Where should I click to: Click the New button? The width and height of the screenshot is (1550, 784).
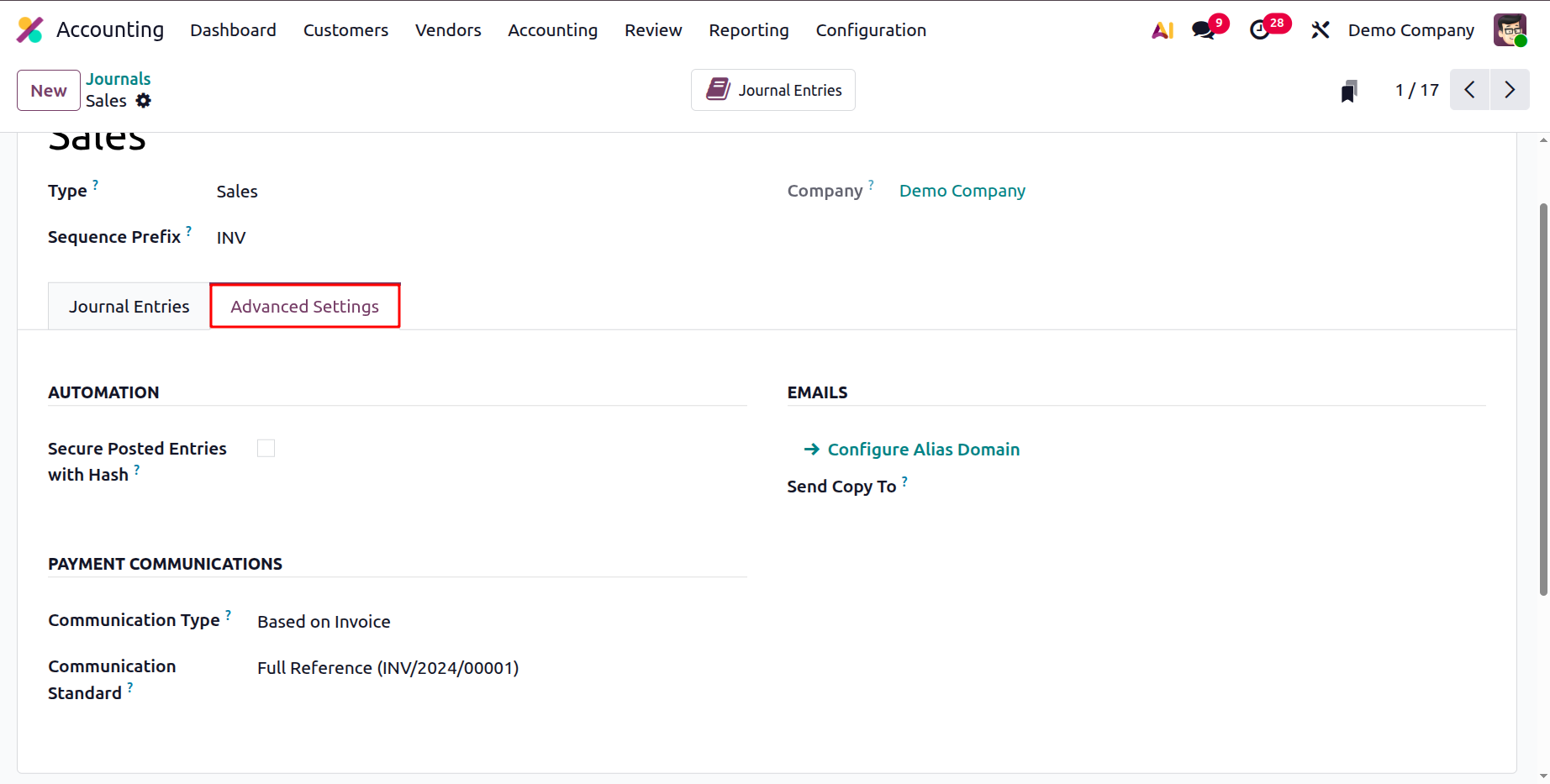(49, 90)
